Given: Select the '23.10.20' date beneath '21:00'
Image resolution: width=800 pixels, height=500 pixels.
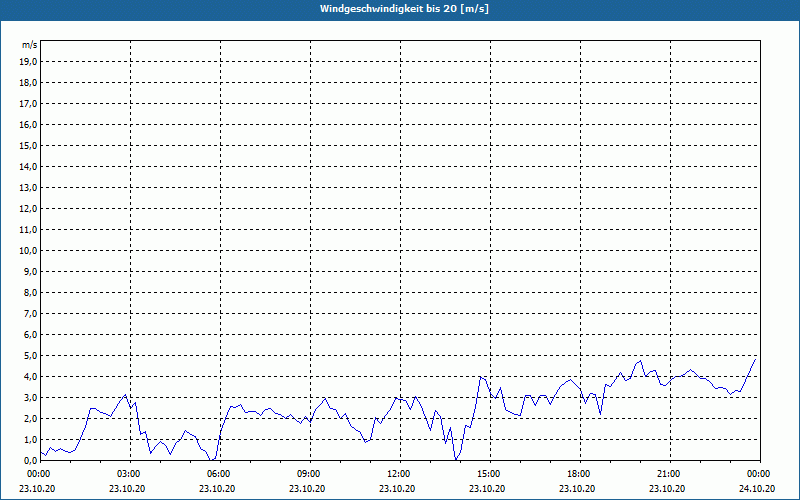Looking at the screenshot, I should click(667, 489).
